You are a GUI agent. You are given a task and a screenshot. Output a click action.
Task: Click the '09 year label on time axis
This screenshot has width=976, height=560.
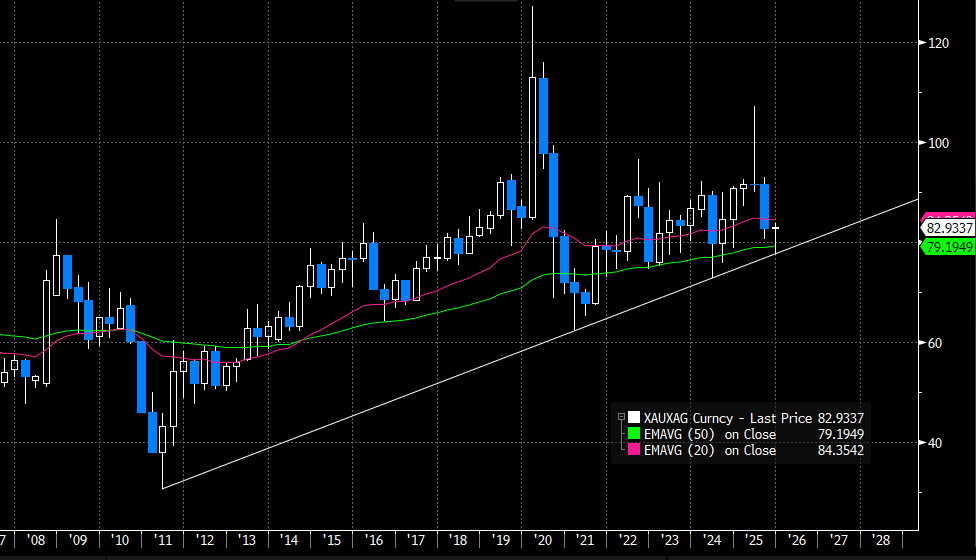click(x=78, y=540)
